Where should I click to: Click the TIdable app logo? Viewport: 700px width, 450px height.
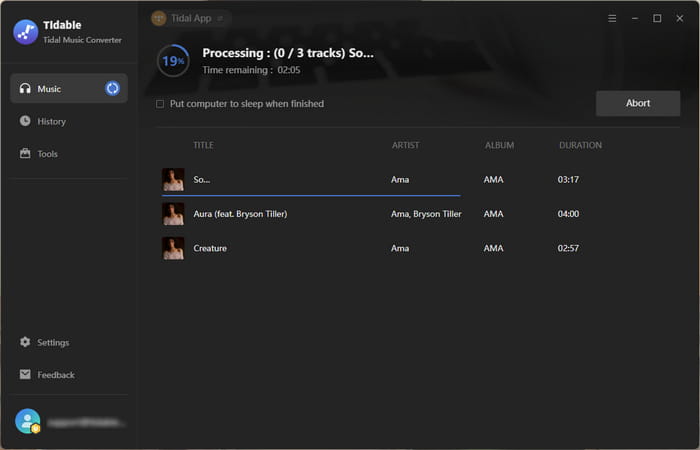26,32
